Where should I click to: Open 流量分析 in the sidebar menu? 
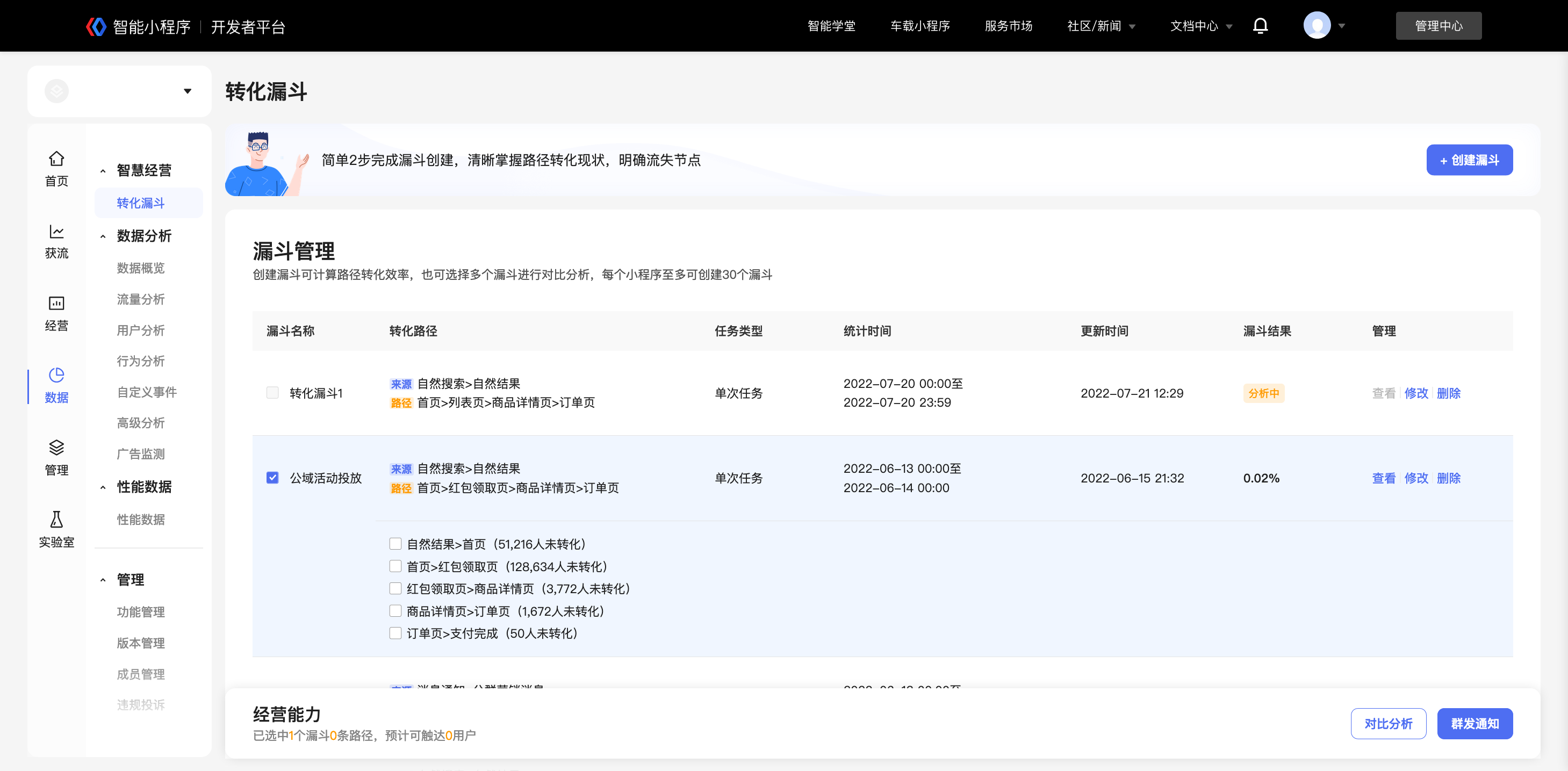point(141,299)
